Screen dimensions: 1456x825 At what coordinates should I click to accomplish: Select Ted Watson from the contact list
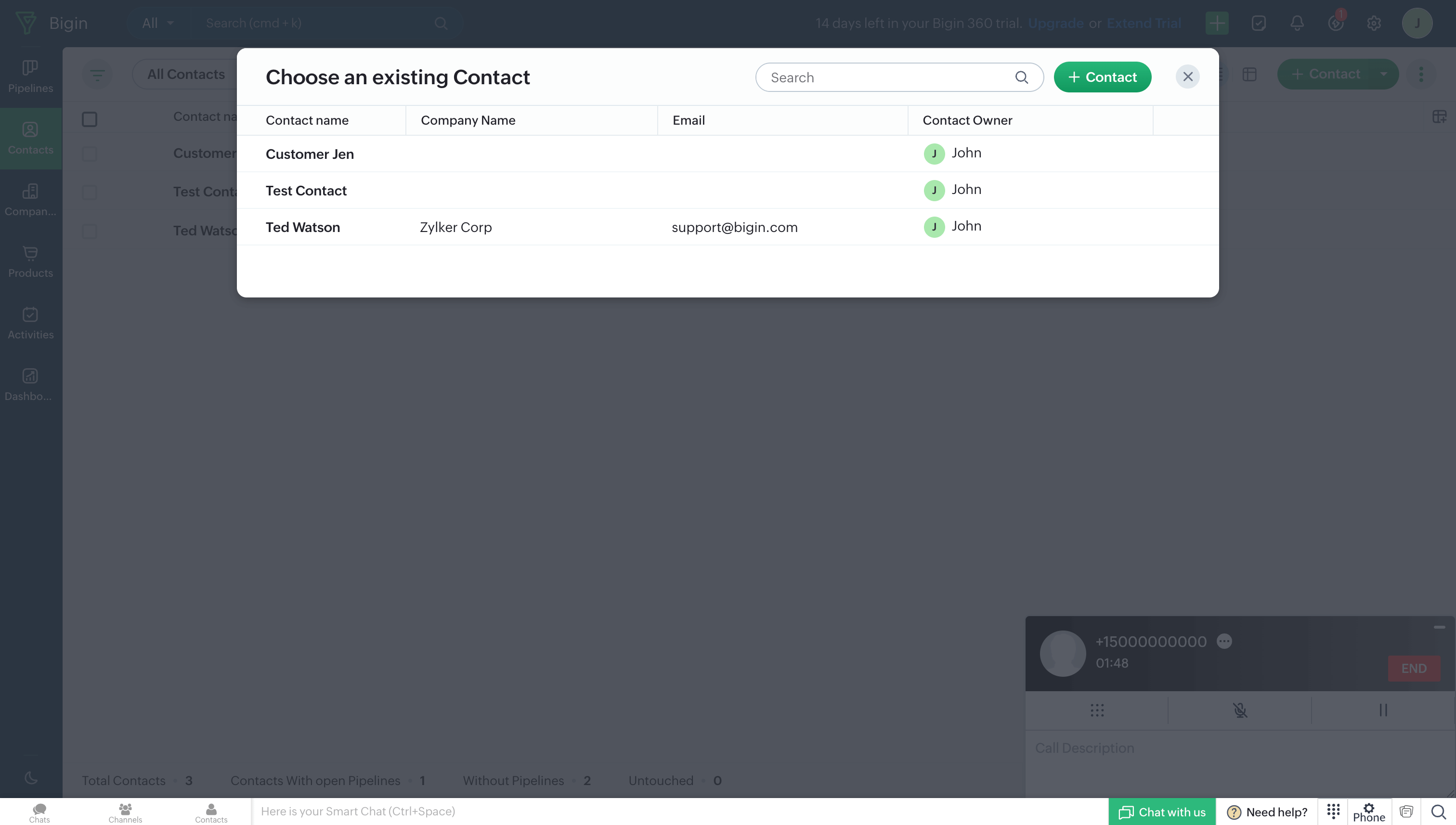click(303, 227)
